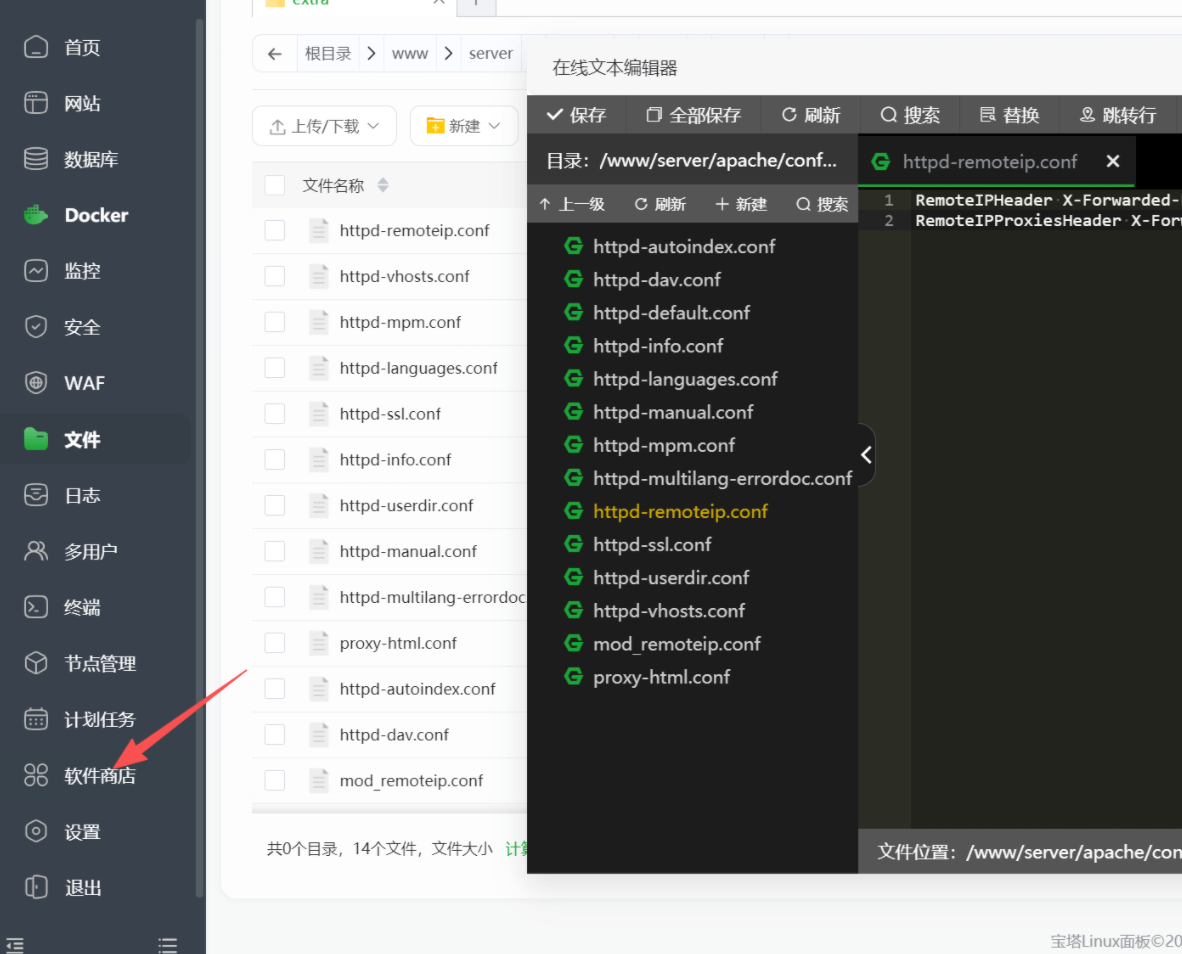Go to server folder in breadcrumb

[x=491, y=54]
